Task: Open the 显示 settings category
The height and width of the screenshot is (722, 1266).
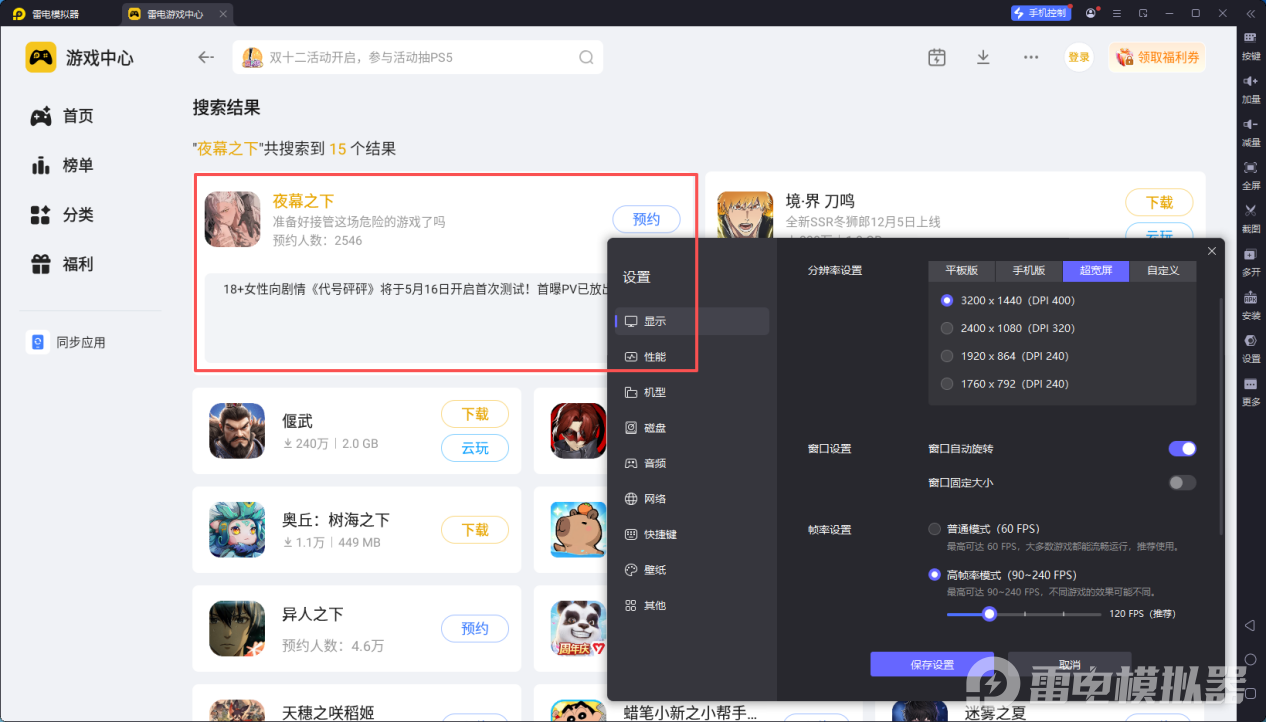Action: 692,321
